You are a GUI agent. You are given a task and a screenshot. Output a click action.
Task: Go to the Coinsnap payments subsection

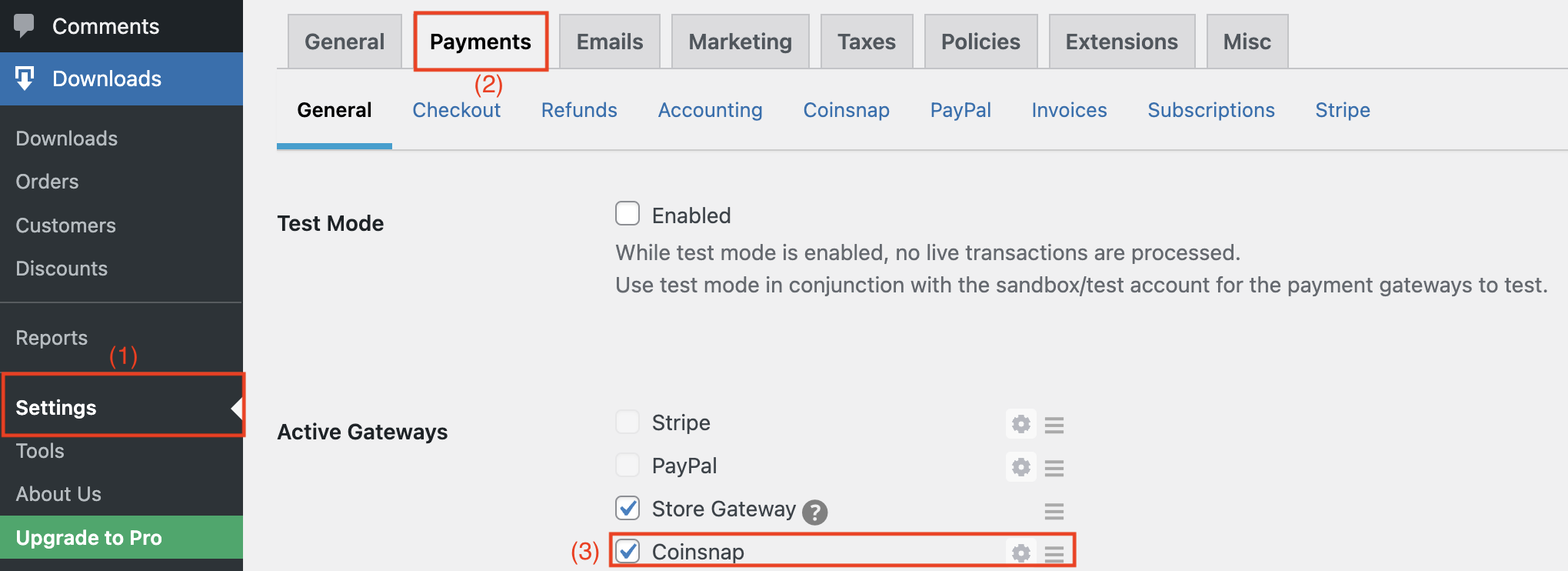(846, 110)
